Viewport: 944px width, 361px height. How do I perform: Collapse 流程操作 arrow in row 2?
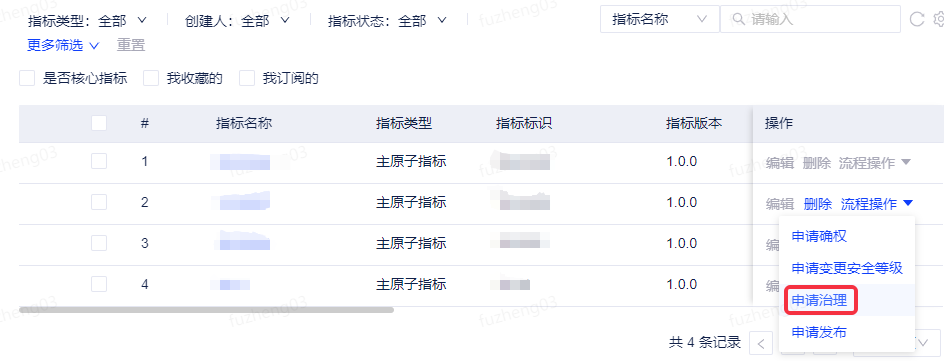(x=908, y=203)
